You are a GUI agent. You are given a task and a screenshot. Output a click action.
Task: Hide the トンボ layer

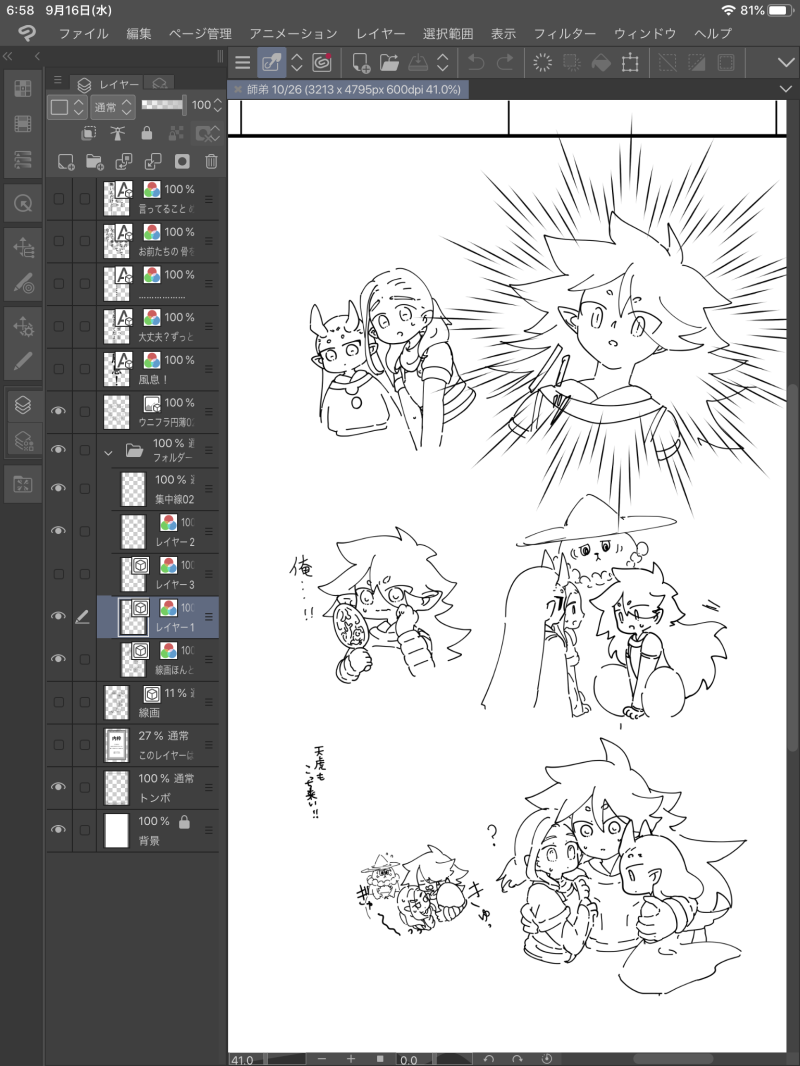[x=58, y=787]
